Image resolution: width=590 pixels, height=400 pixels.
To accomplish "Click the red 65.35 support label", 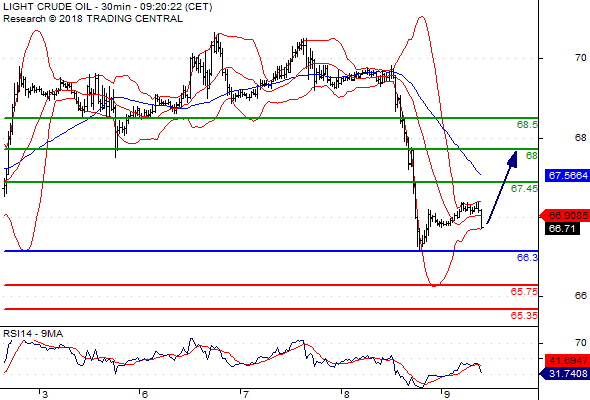I will tap(524, 315).
